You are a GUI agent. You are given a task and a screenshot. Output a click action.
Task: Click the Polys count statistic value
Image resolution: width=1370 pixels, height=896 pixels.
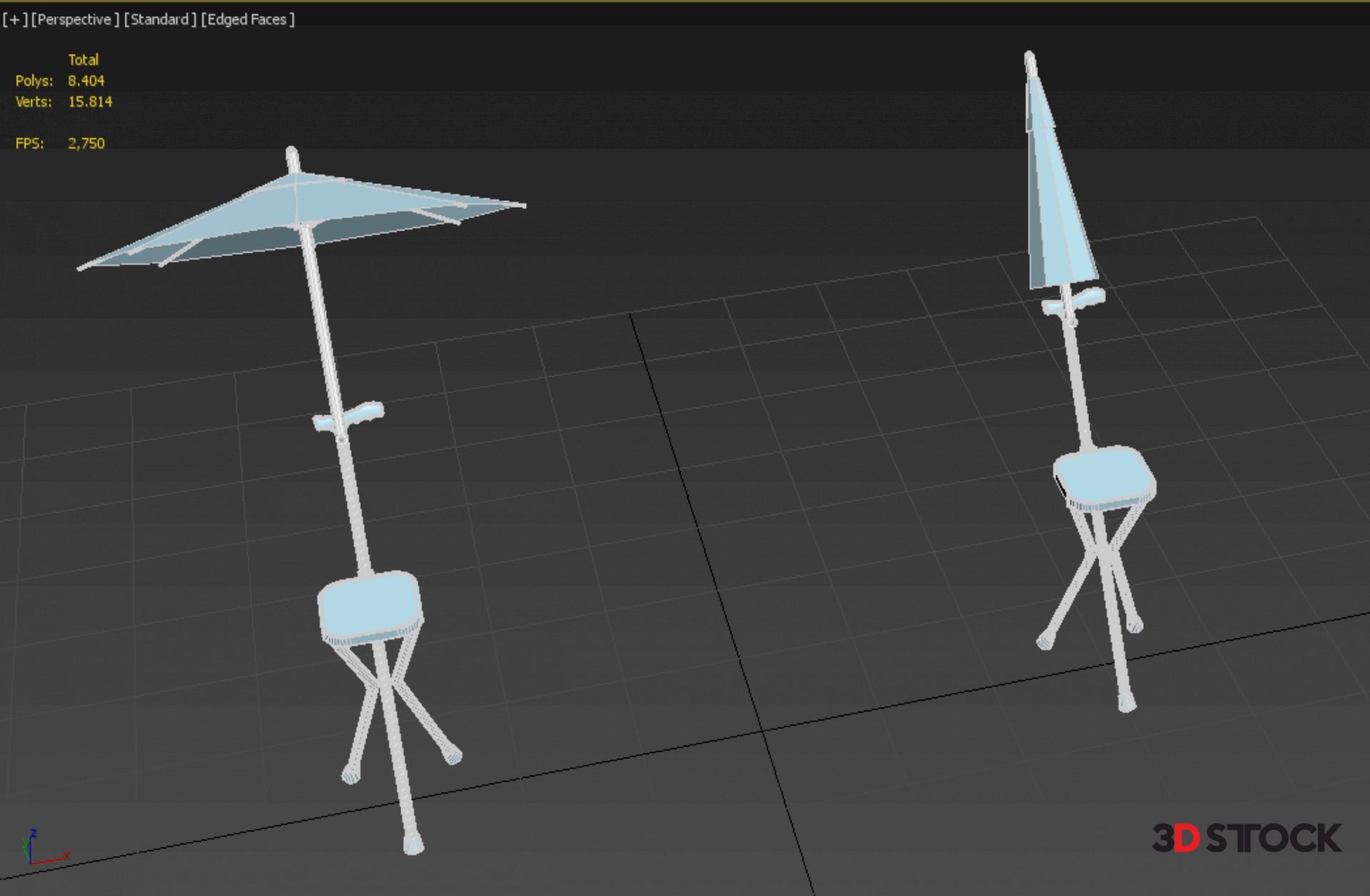(86, 81)
